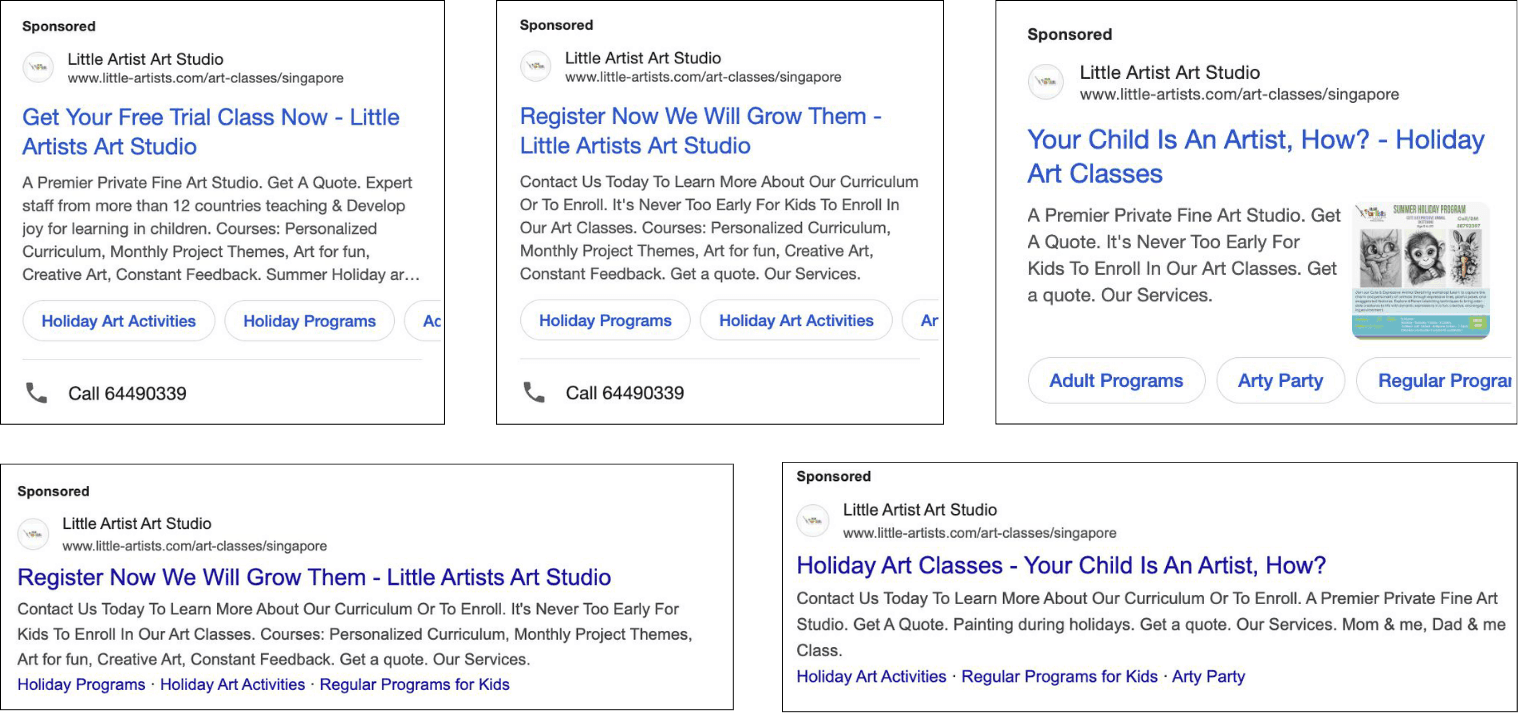Select the Arty Party pill button
This screenshot has height=713, width=1518.
pyautogui.click(x=1280, y=380)
